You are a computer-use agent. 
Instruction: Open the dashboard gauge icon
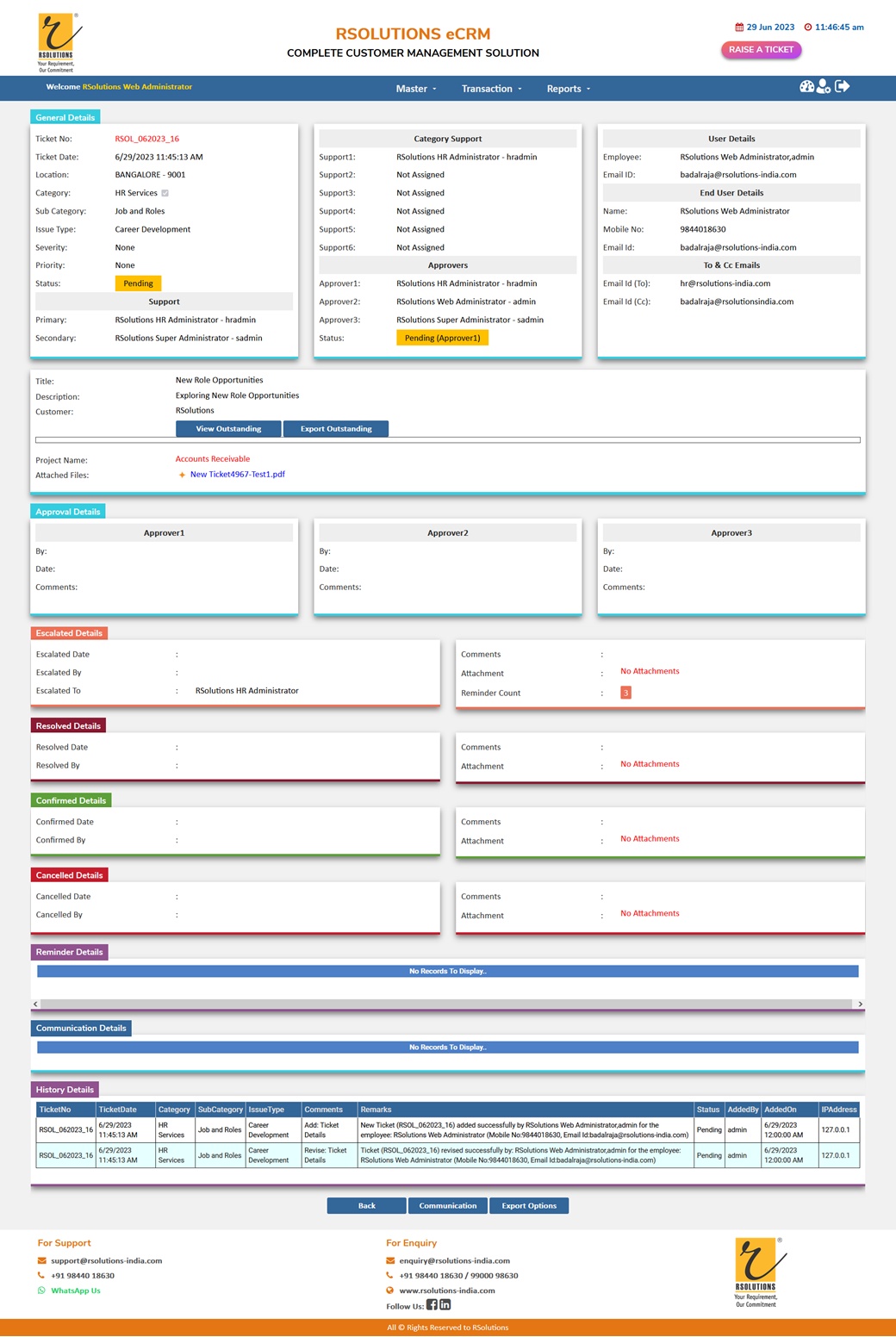[x=806, y=87]
